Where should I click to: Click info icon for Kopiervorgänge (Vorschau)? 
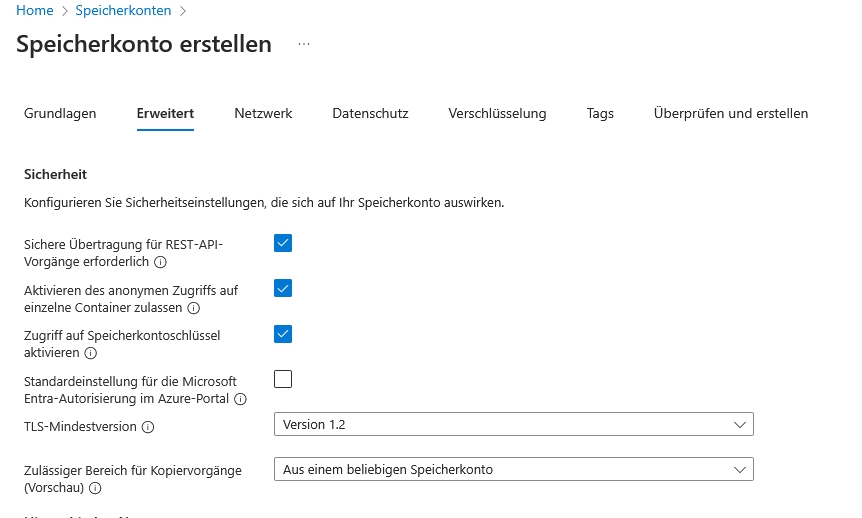pos(96,489)
